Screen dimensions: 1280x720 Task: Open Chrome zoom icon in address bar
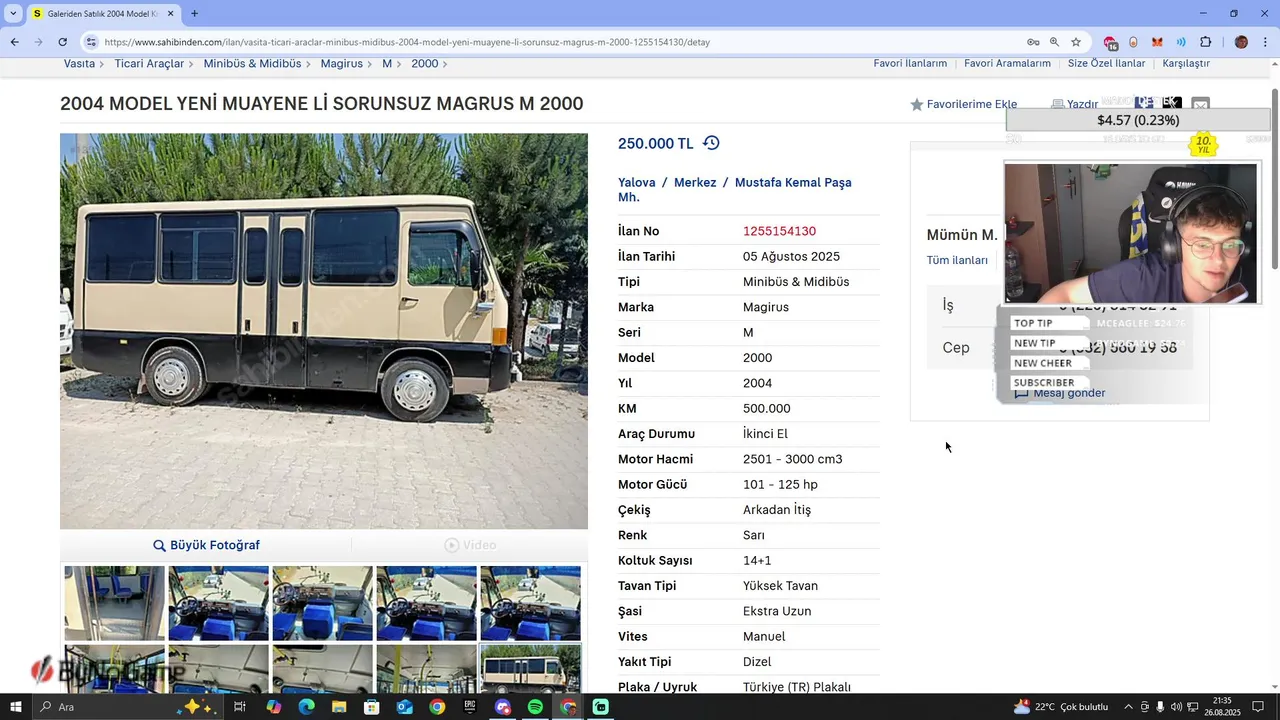click(1054, 42)
